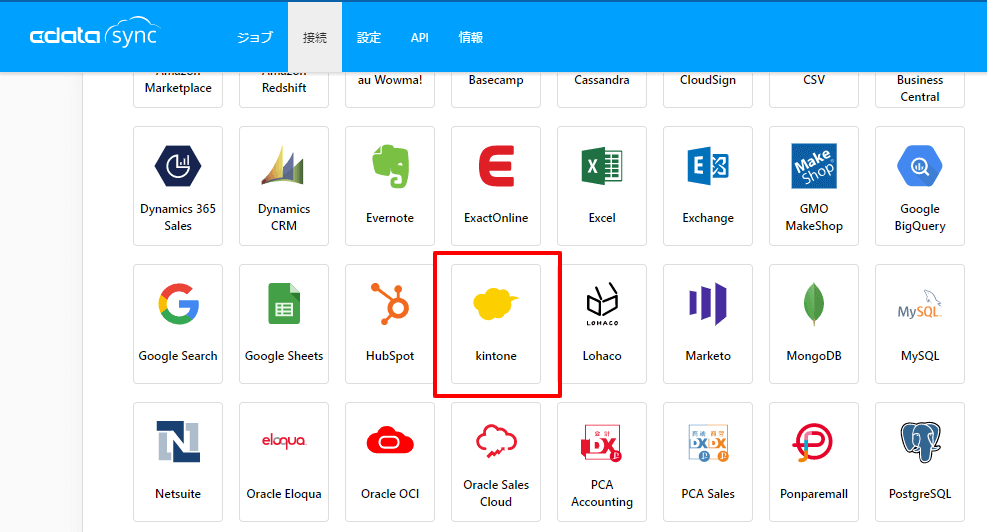This screenshot has height=532, width=988.
Task: Choose the Excel connector icon
Action: coord(602,166)
